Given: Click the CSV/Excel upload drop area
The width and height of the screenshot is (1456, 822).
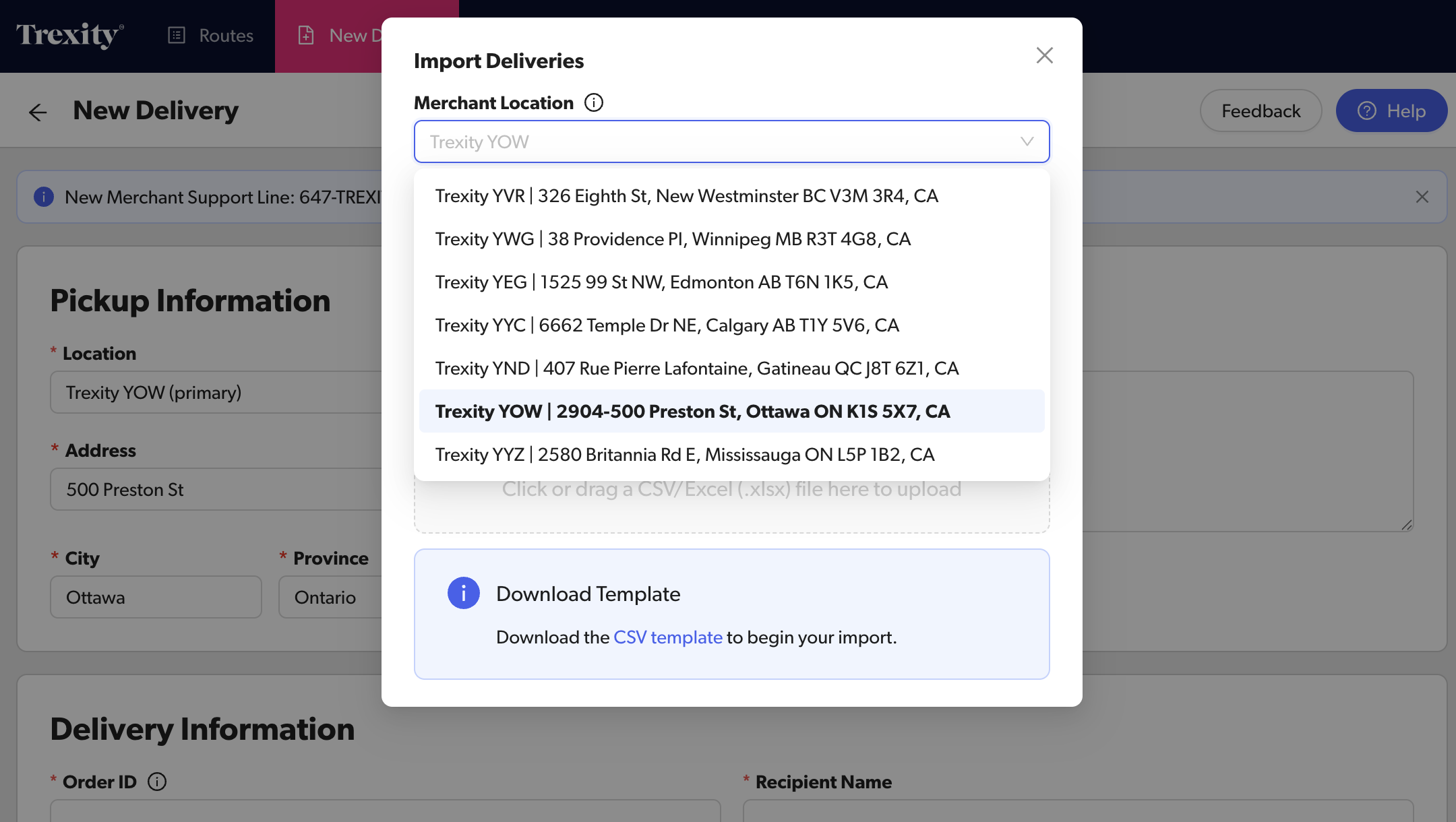Looking at the screenshot, I should pos(731,505).
